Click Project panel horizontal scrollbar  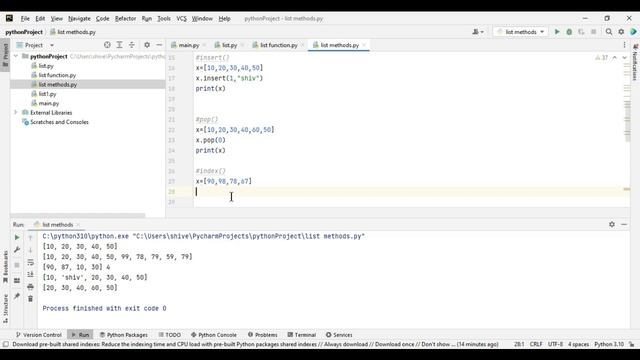pyautogui.click(x=78, y=215)
